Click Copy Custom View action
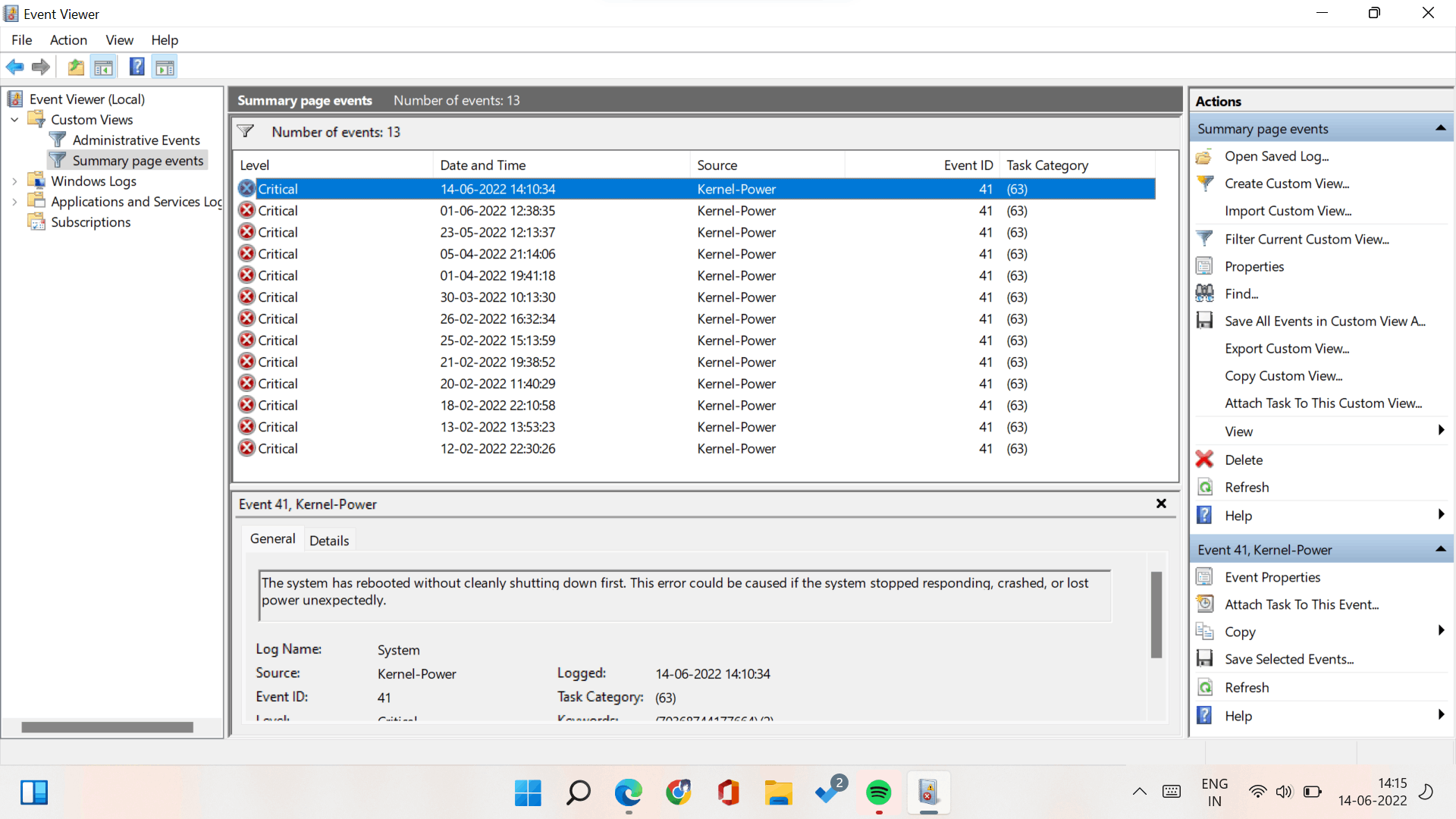Screen dimensions: 1456x819 coord(1283,376)
